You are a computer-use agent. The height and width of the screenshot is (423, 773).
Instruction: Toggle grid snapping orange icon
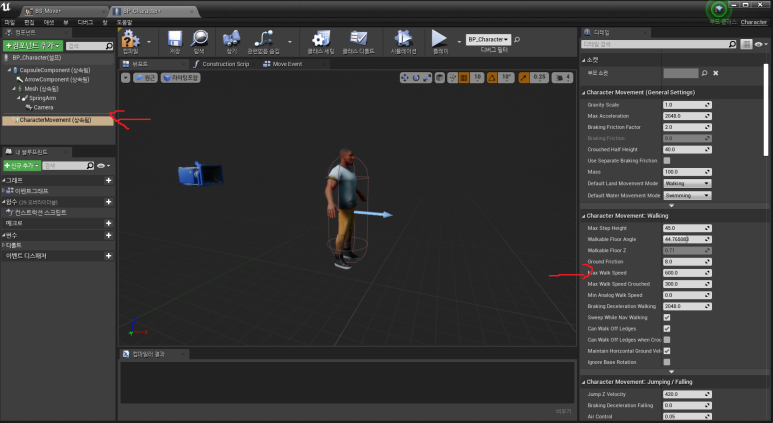(464, 77)
